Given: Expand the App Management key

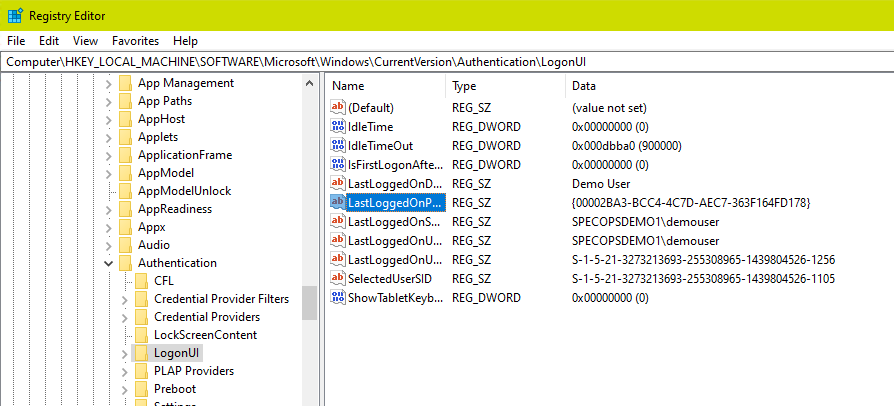Looking at the screenshot, I should point(108,83).
